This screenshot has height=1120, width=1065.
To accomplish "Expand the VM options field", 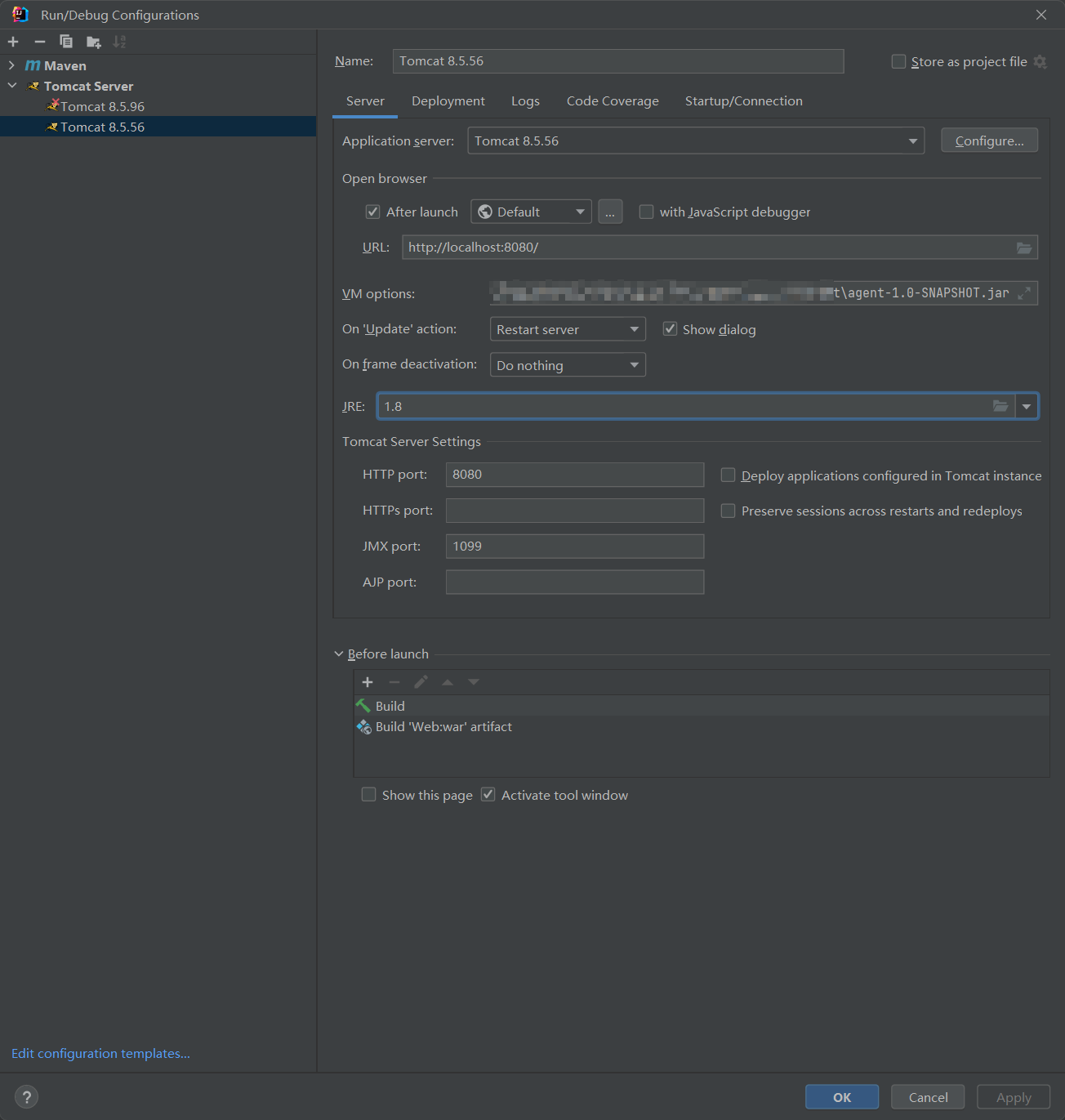I will click(x=1023, y=293).
